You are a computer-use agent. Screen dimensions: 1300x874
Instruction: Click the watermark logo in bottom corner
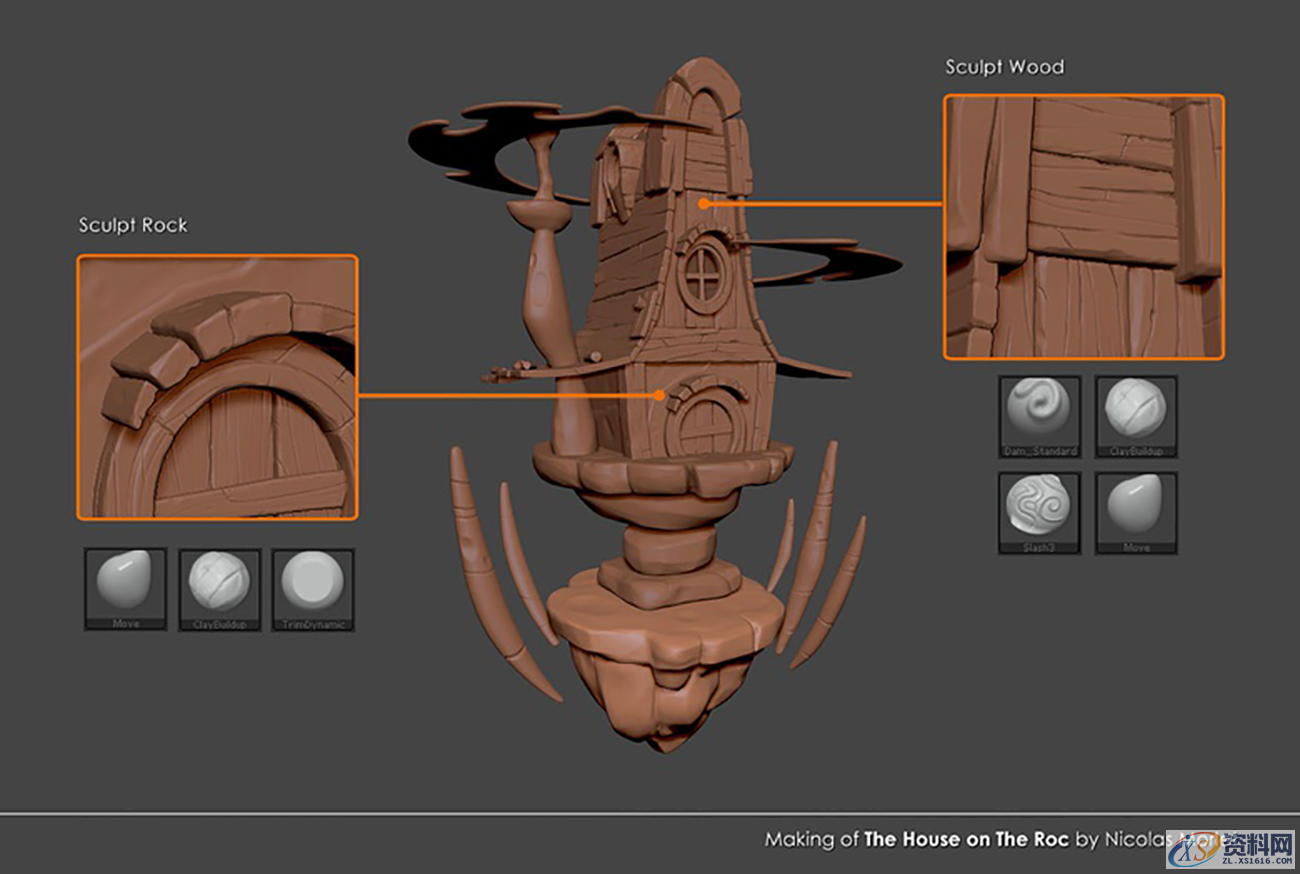tap(1229, 849)
